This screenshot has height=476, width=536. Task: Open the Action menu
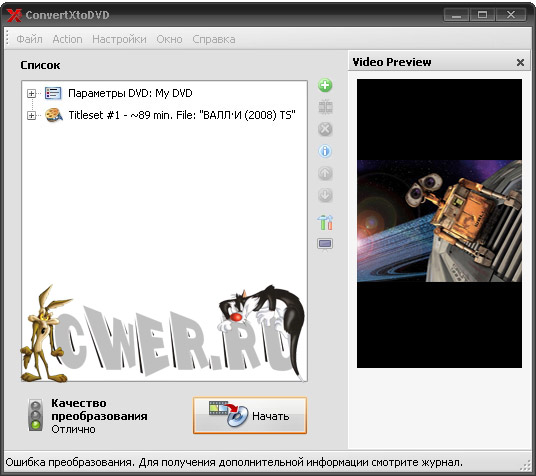pyautogui.click(x=67, y=39)
